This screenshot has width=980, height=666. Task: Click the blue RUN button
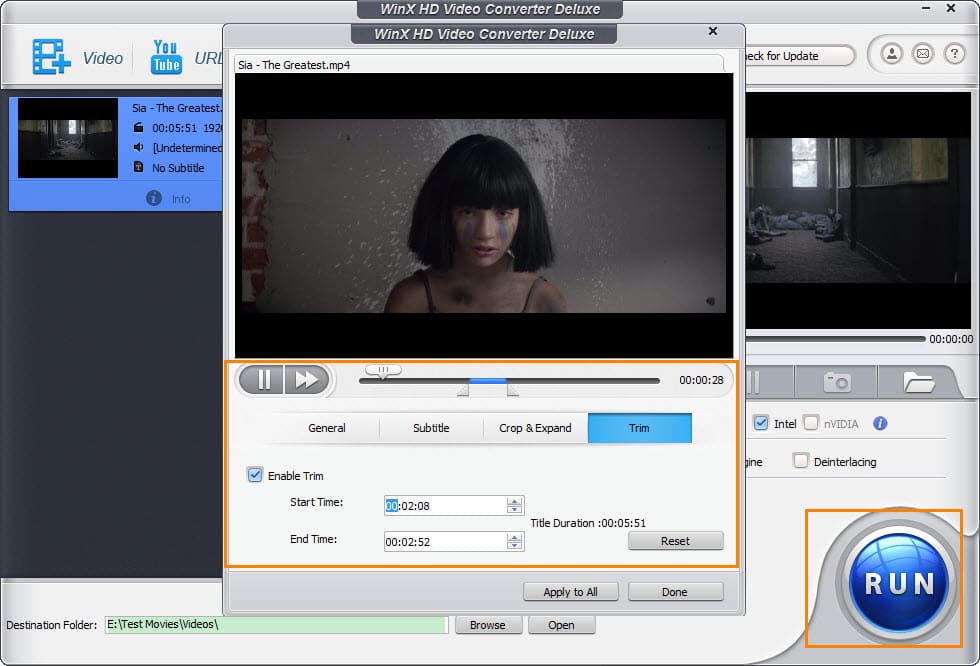[x=899, y=584]
